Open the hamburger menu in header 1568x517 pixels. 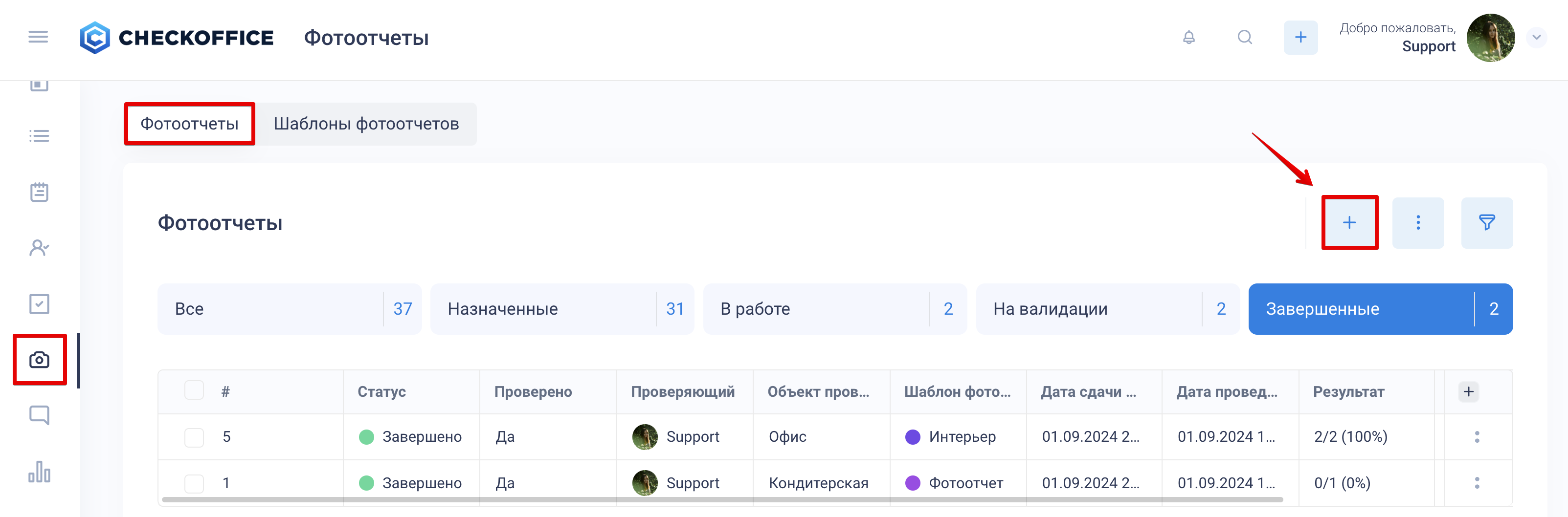tap(38, 37)
